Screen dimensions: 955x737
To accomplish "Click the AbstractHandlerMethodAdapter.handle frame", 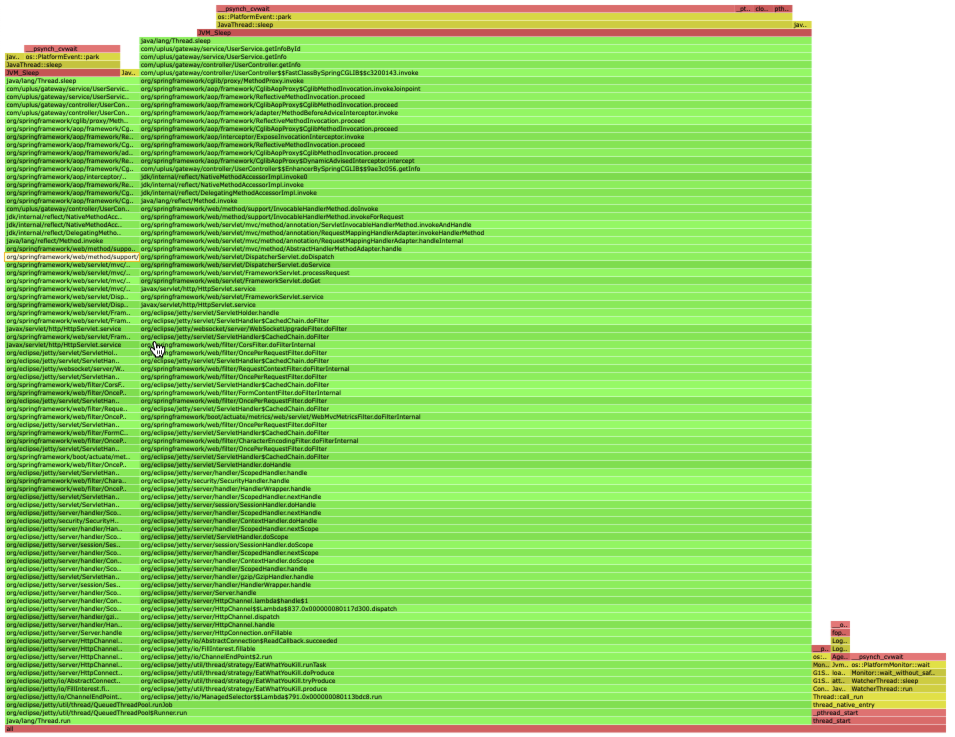I will pos(475,249).
